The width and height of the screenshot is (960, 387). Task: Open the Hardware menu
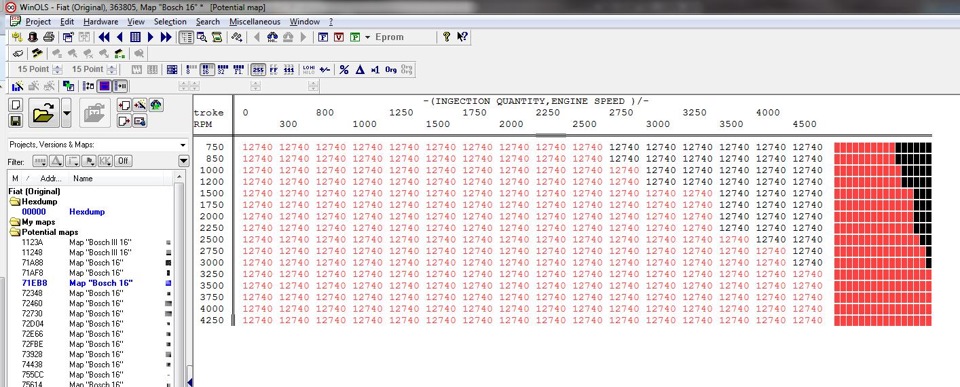click(100, 21)
